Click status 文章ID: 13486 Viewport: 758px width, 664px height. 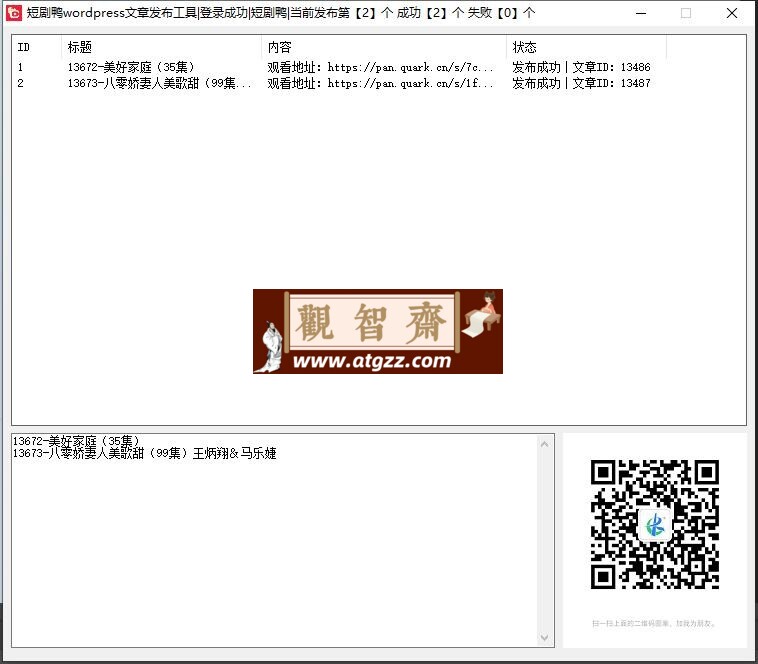tap(582, 67)
